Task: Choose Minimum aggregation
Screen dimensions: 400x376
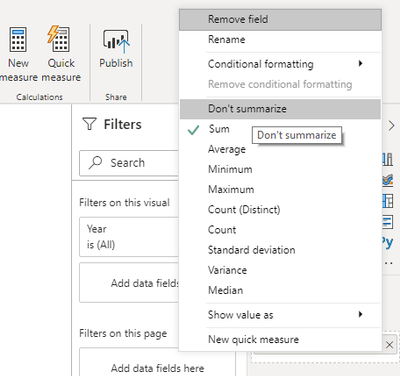Action: click(280, 169)
